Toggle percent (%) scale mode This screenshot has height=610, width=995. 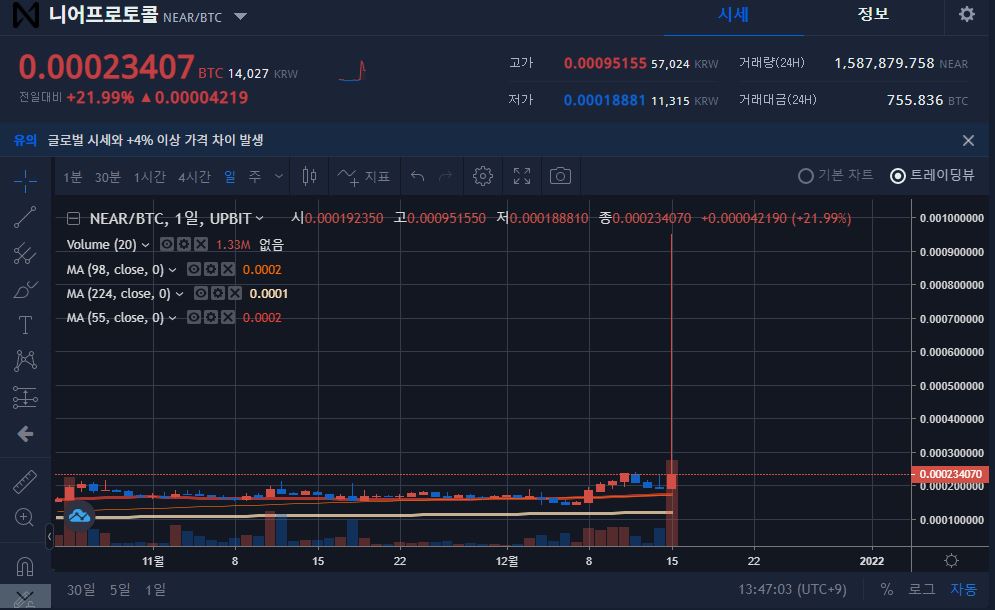886,590
